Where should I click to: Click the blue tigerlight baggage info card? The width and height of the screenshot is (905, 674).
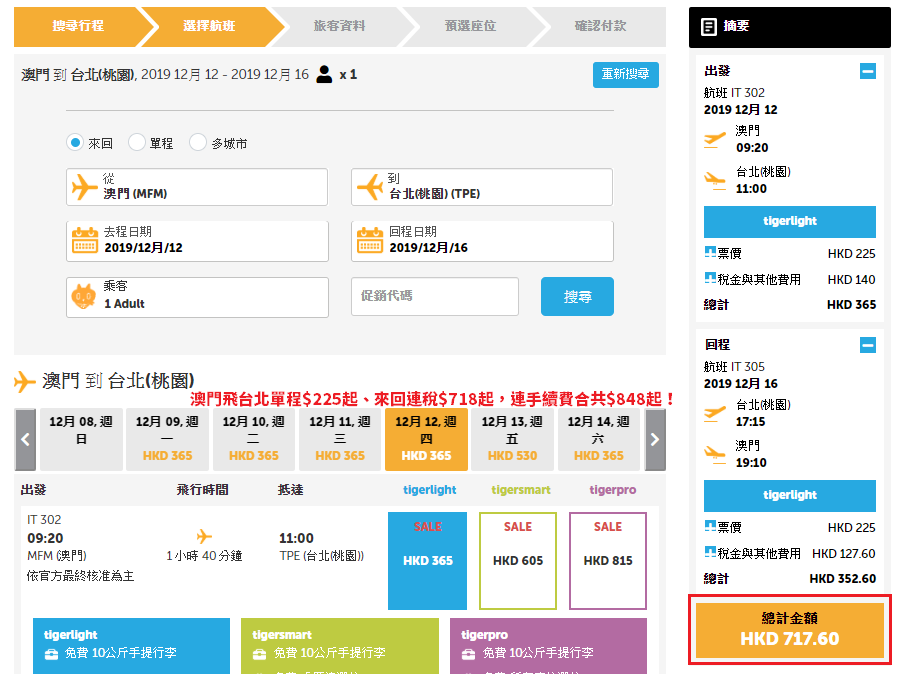tap(132, 646)
